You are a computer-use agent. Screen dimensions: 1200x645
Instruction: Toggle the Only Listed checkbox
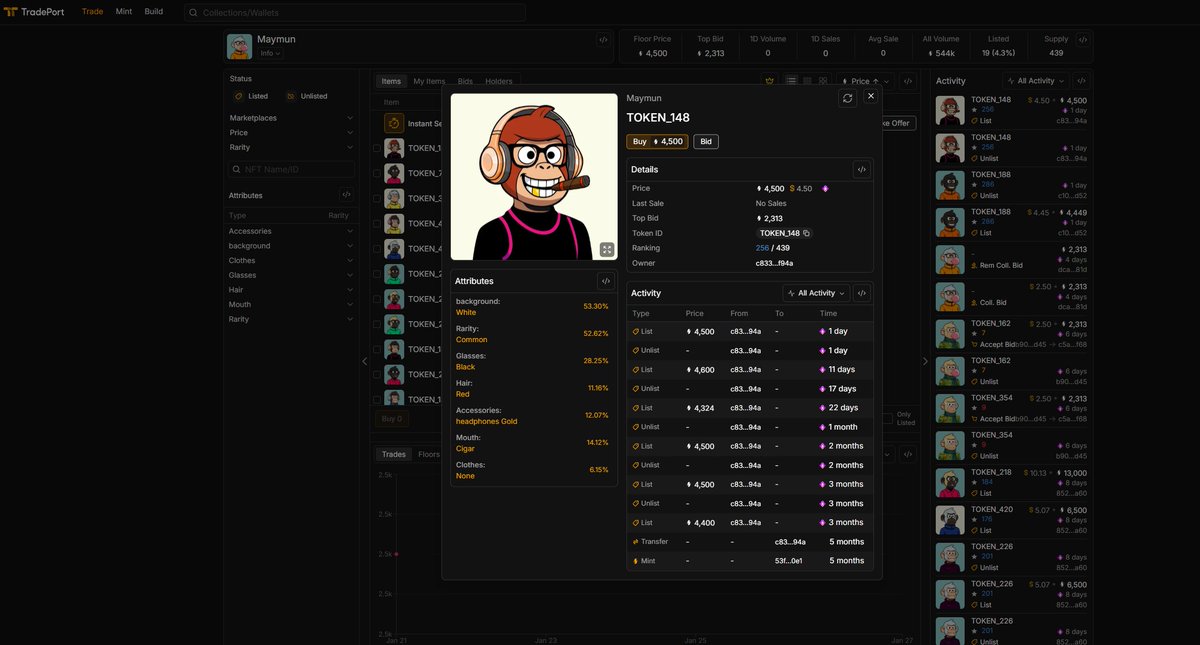point(888,418)
